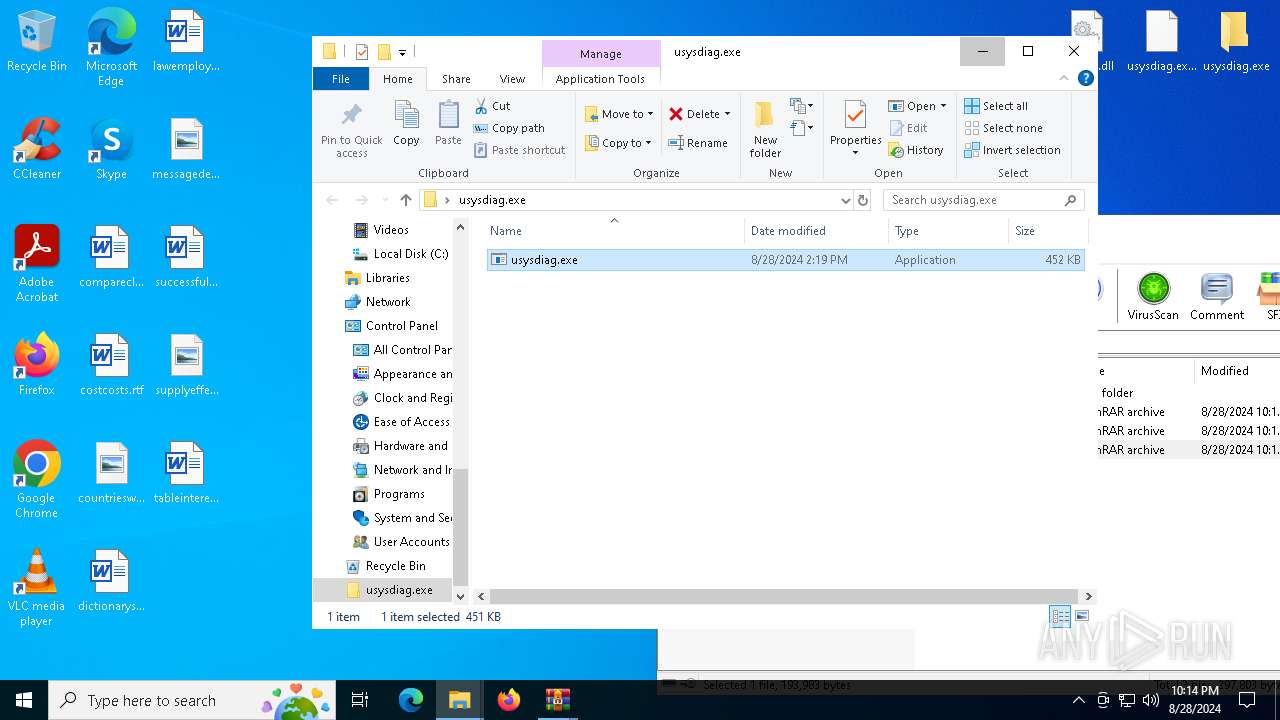Click Select all in ribbon
1280x720 pixels.
click(996, 106)
